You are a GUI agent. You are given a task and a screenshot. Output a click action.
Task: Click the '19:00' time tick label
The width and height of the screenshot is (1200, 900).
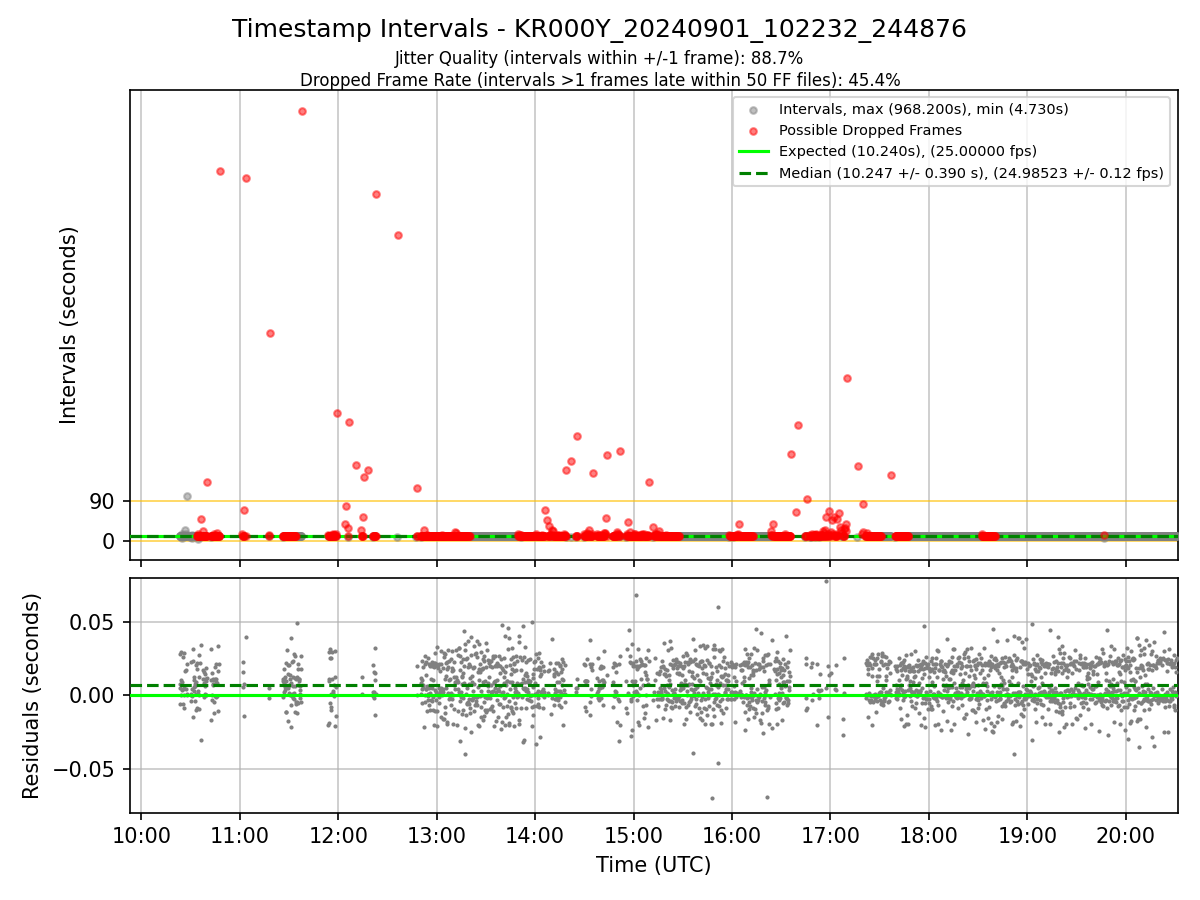[x=1028, y=837]
